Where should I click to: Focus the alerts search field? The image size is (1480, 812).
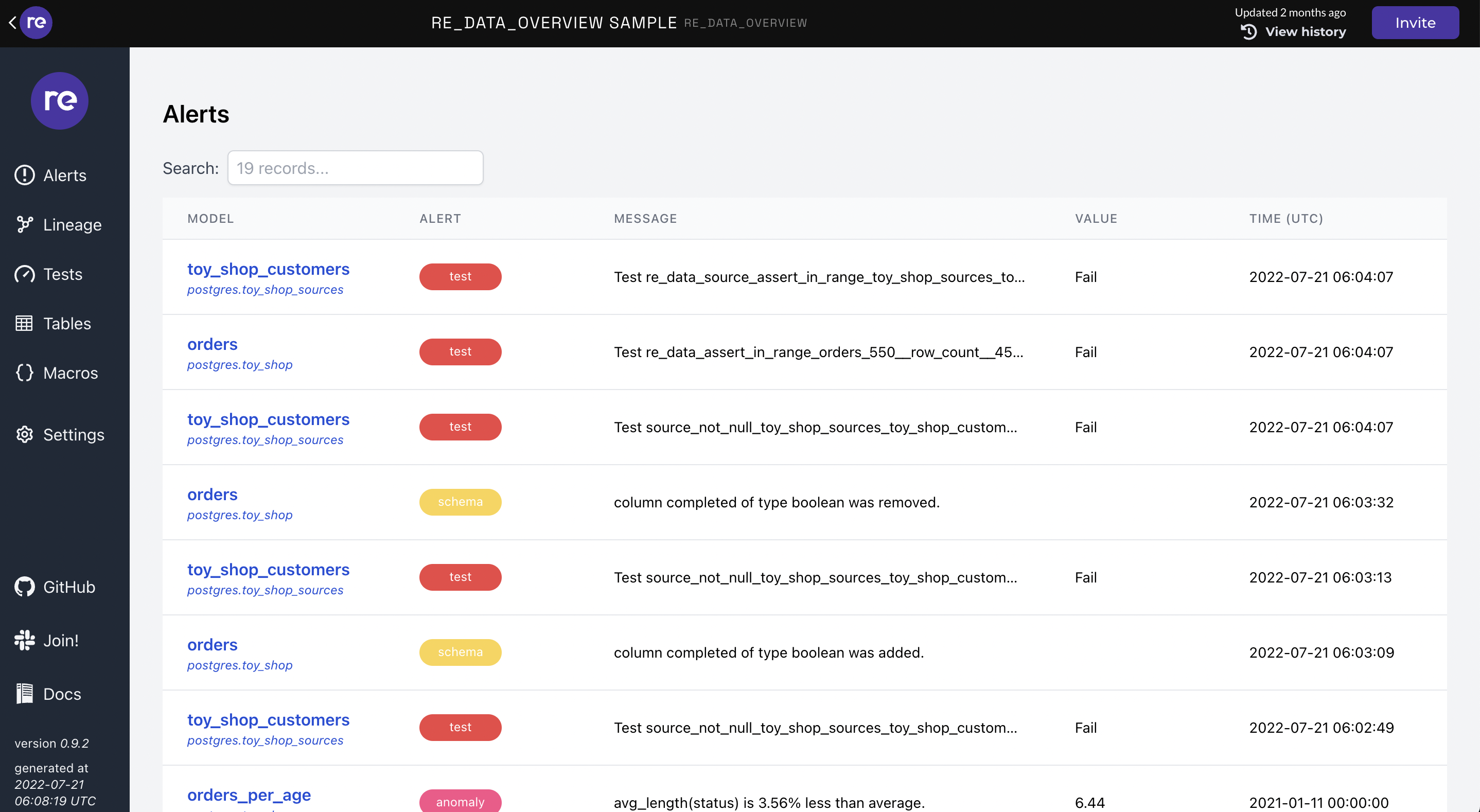(355, 168)
